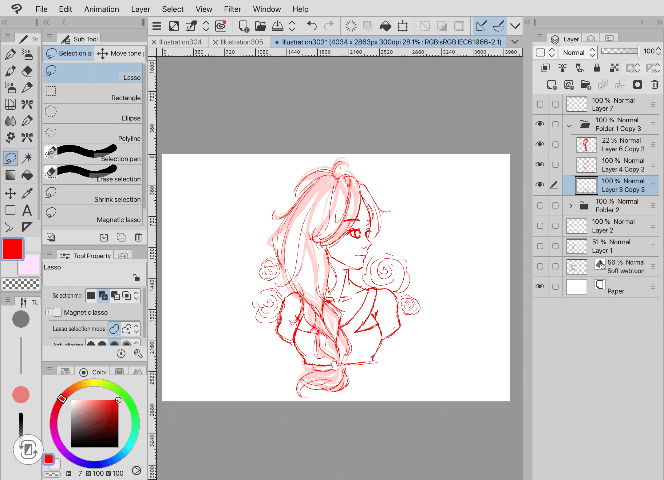Click the Fill paint bucket command icon
664x480 pixels.
[385, 26]
